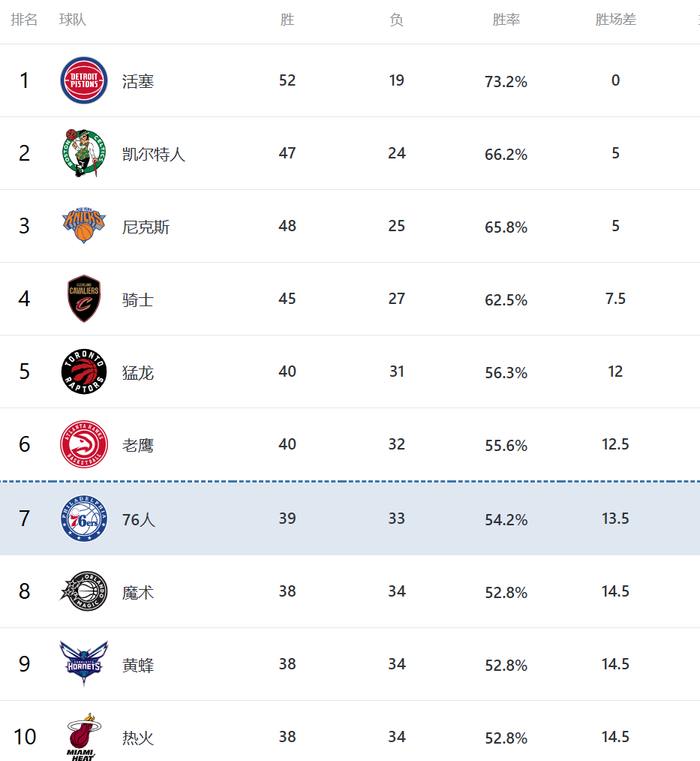The width and height of the screenshot is (700, 761).
Task: Select the 尼克斯 team name
Action: 146,227
